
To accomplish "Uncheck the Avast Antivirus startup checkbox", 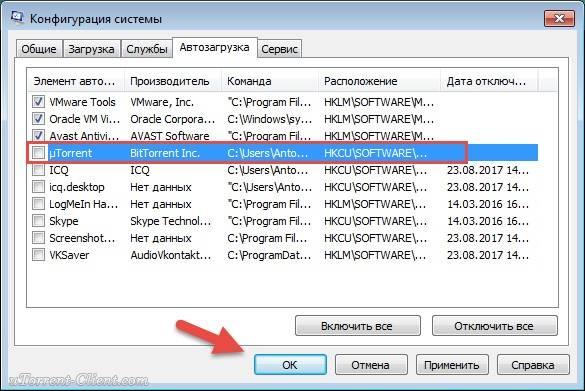I will point(38,135).
